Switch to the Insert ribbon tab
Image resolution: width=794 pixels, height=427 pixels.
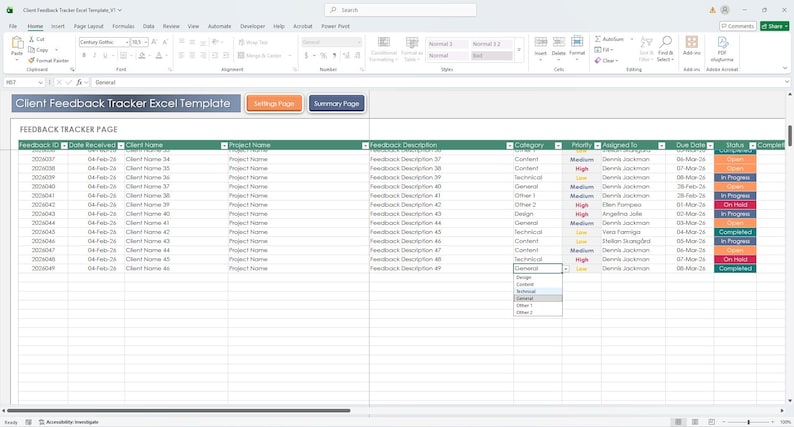[x=58, y=26]
